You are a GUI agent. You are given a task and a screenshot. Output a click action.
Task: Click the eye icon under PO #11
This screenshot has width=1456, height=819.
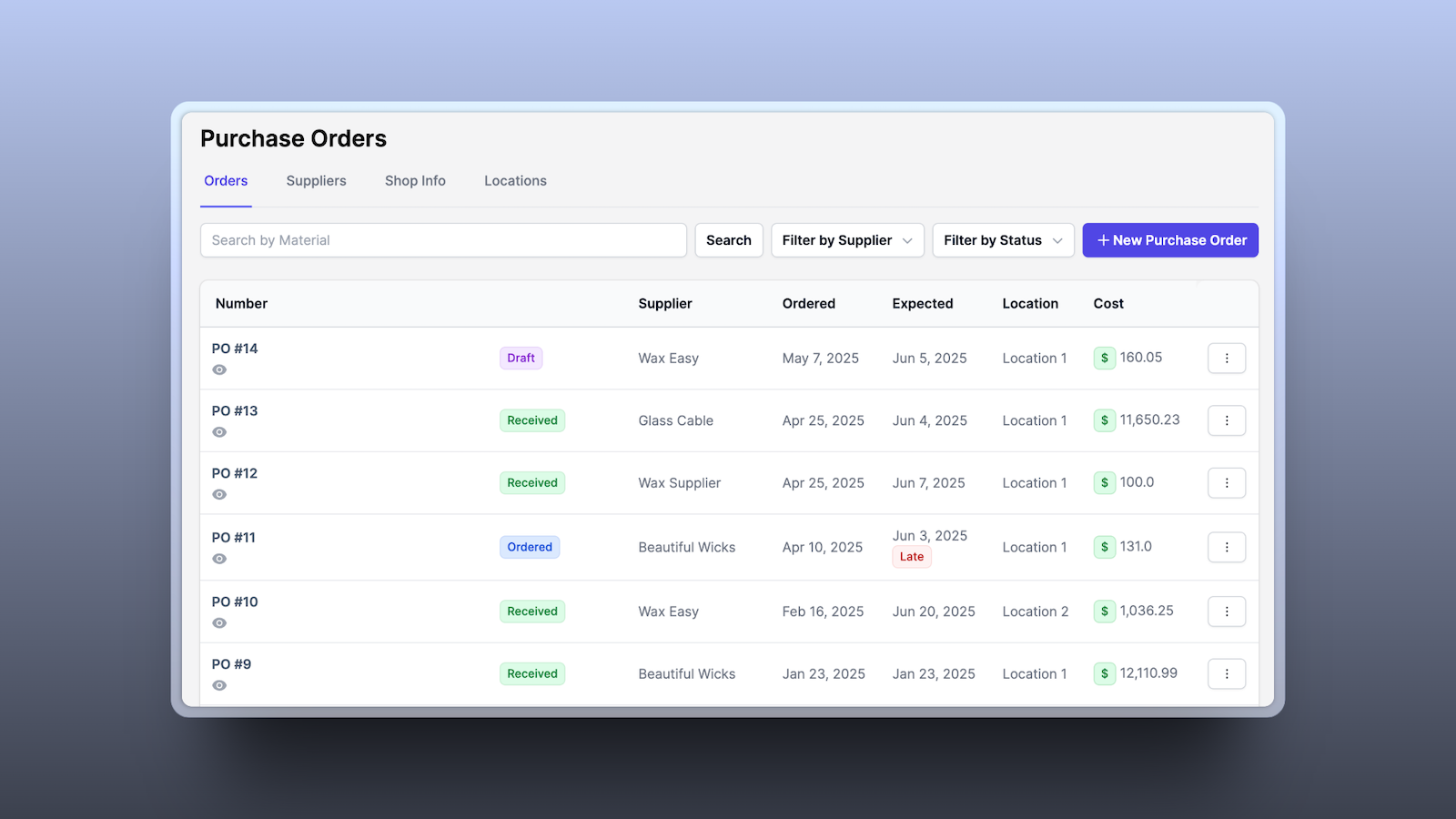[219, 559]
